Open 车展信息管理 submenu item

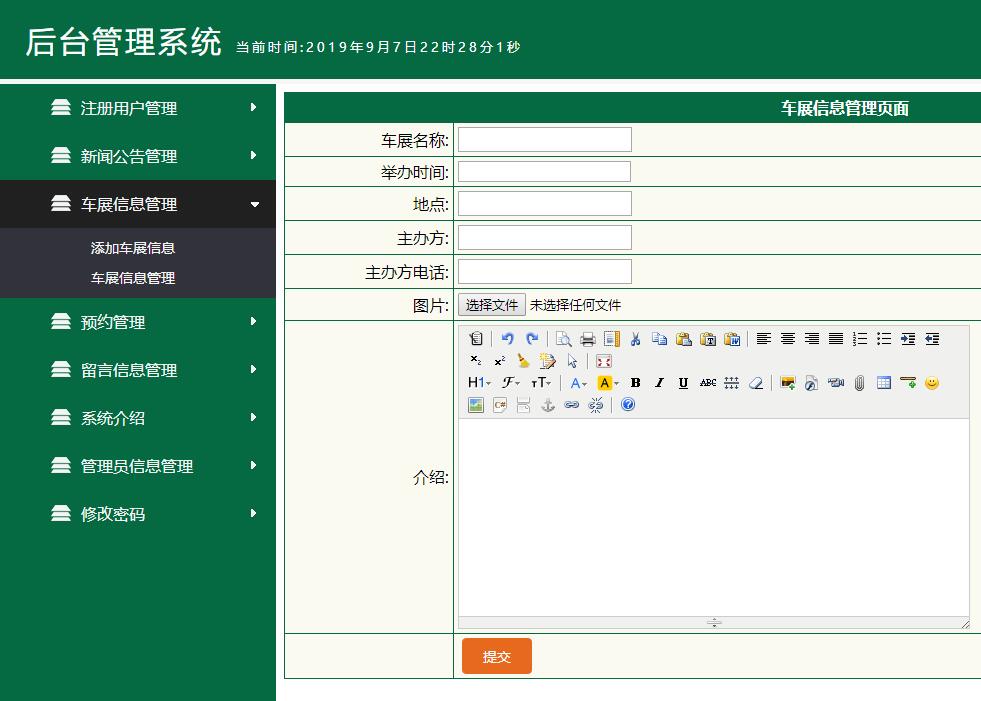pyautogui.click(x=133, y=278)
